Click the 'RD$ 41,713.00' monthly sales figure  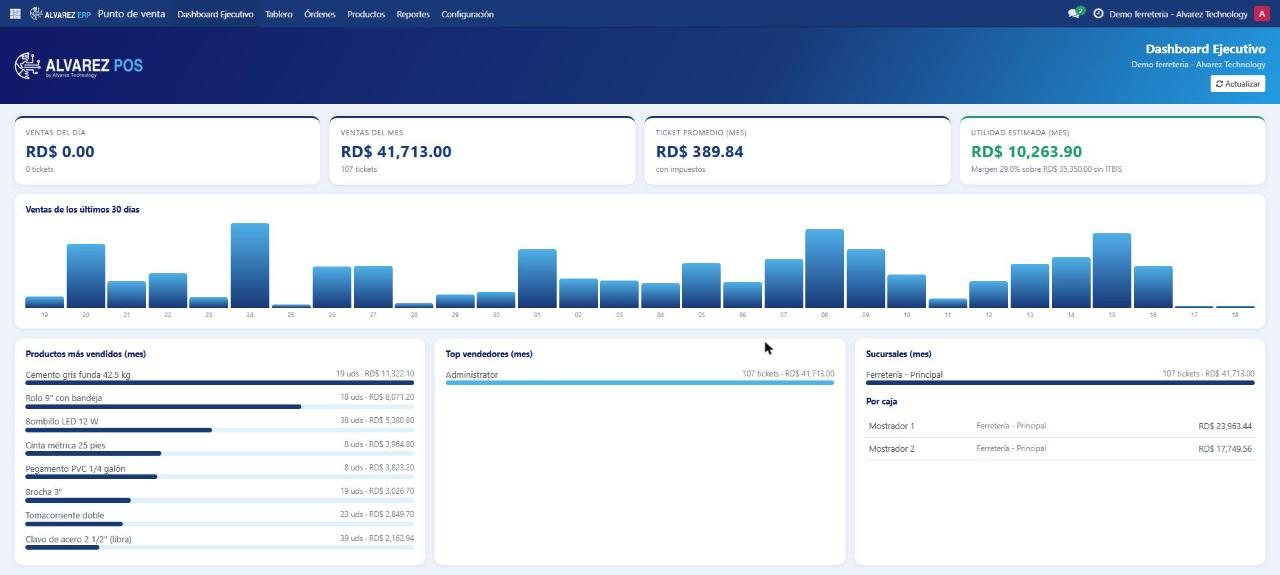pos(396,152)
